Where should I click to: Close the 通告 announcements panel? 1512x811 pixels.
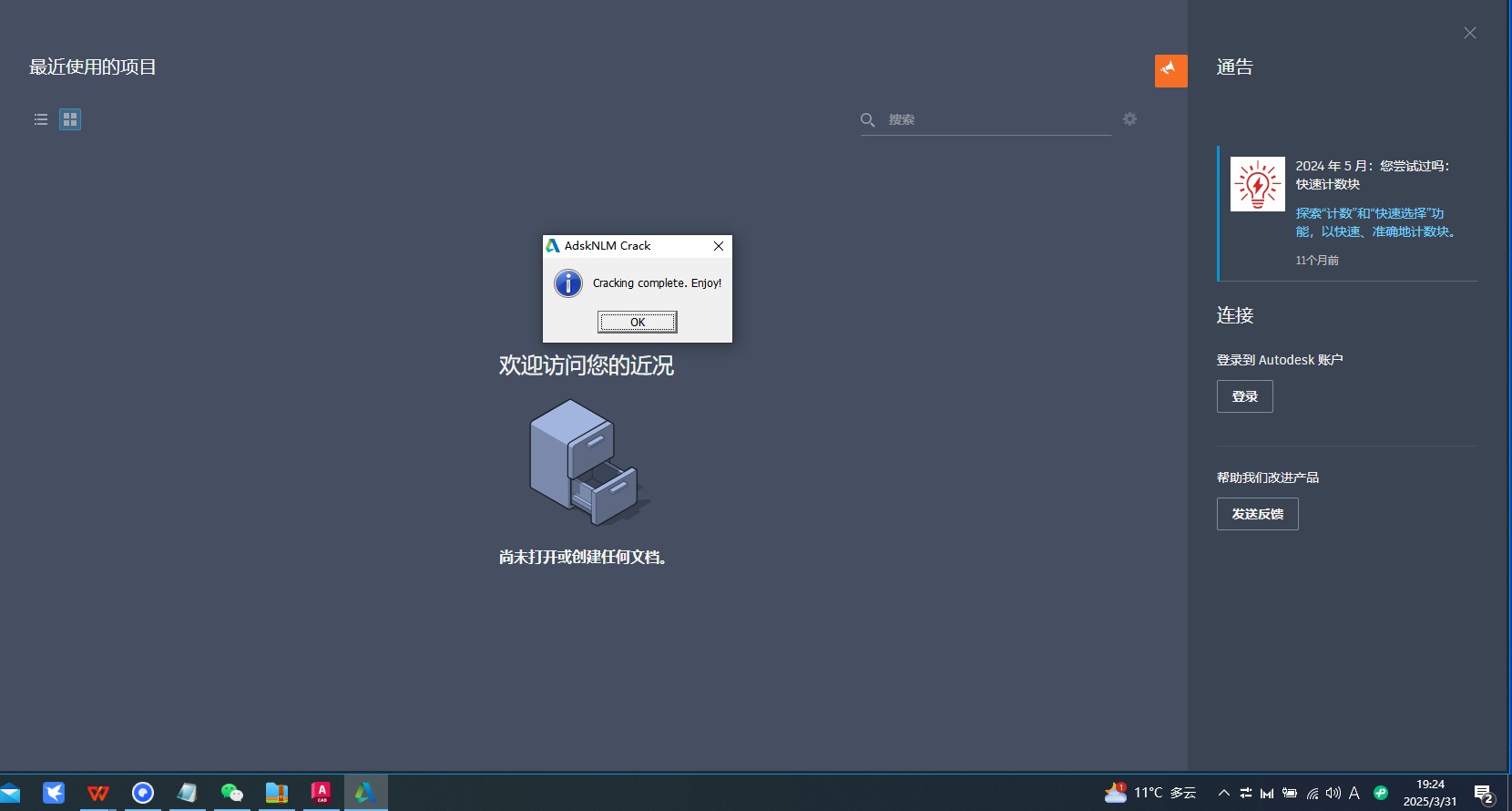point(1470,33)
